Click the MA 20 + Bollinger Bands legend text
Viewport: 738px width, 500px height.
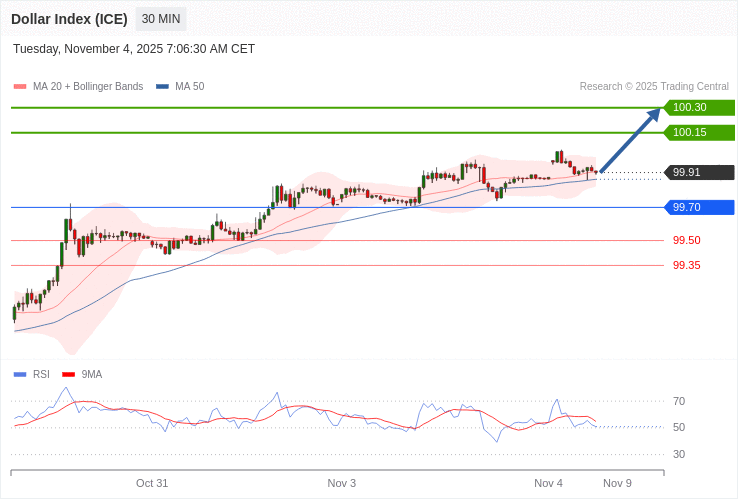pos(88,86)
